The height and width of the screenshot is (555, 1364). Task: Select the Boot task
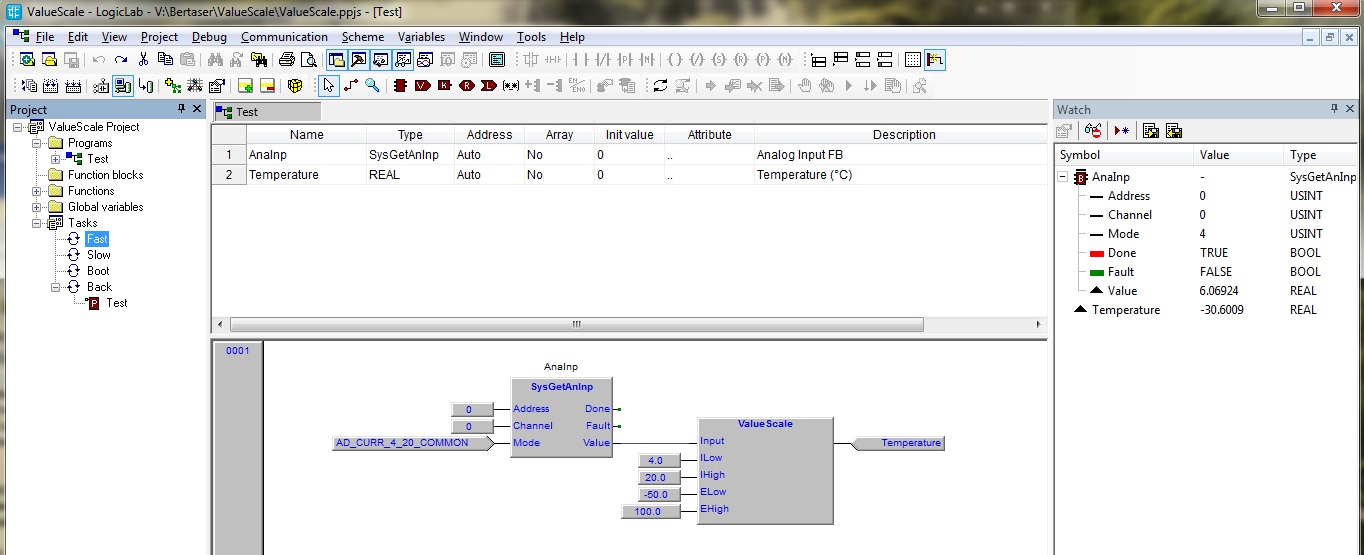tap(98, 271)
